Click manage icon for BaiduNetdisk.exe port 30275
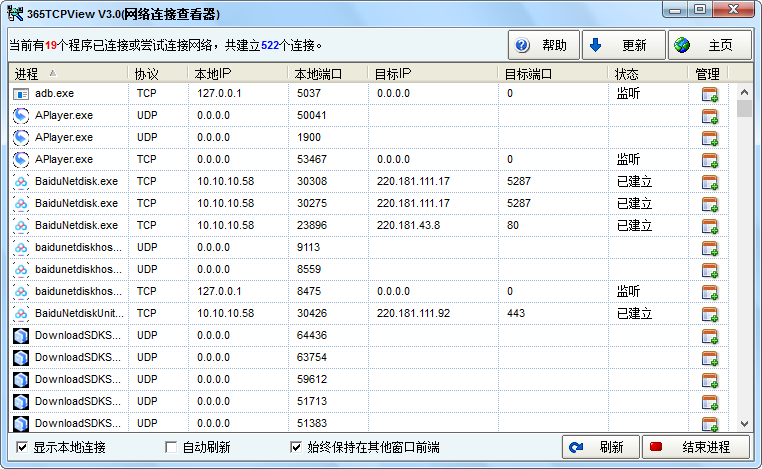Screen dimensions: 762x469 [x=710, y=205]
